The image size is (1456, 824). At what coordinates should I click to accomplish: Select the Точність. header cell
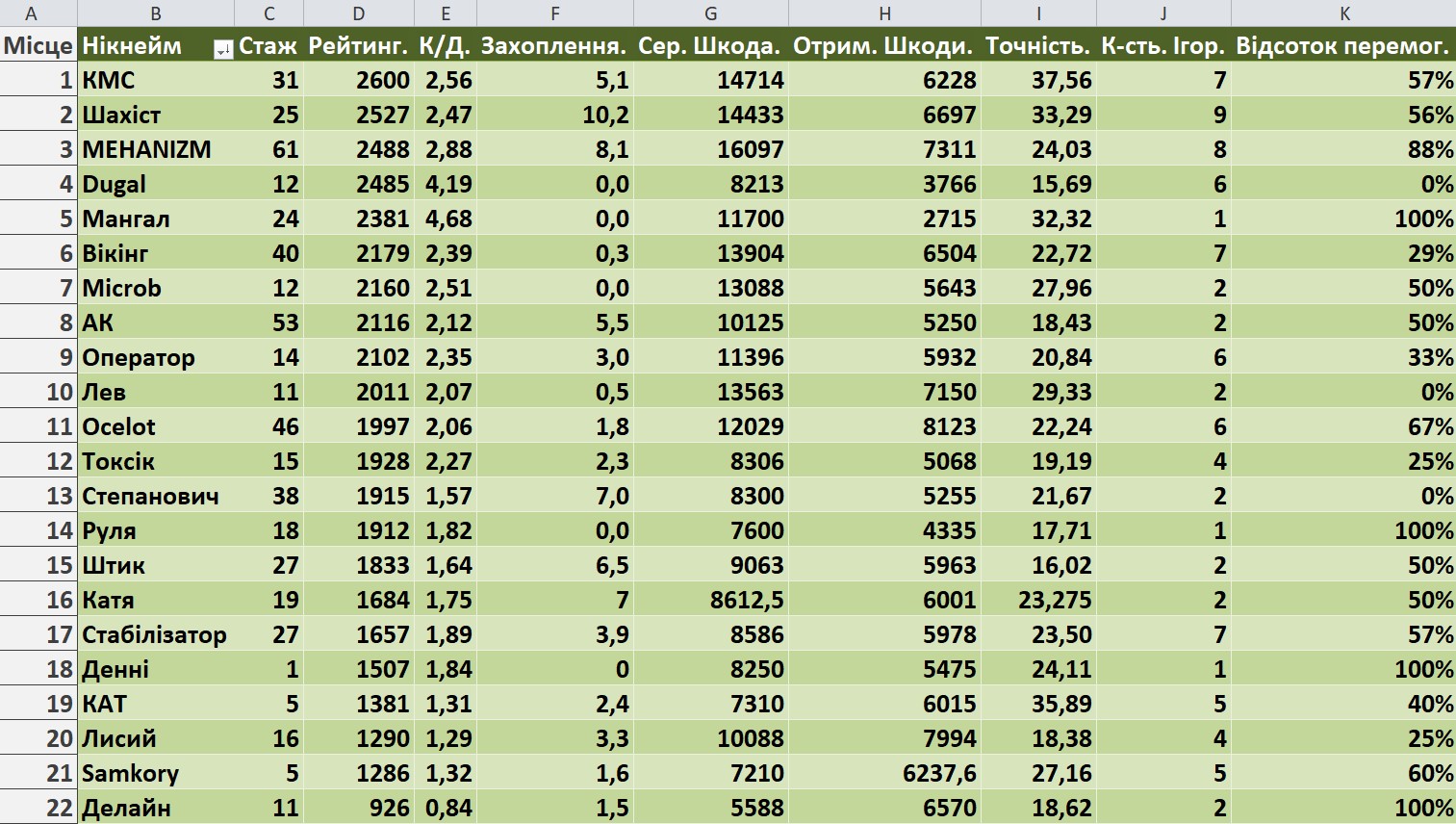(x=1037, y=45)
